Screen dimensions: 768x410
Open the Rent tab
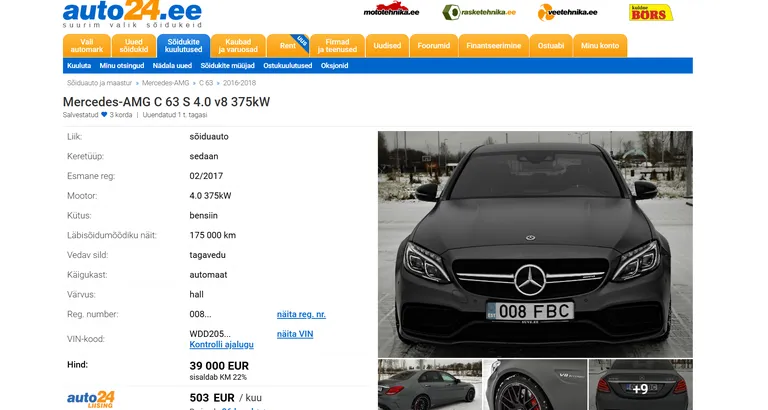coord(288,46)
